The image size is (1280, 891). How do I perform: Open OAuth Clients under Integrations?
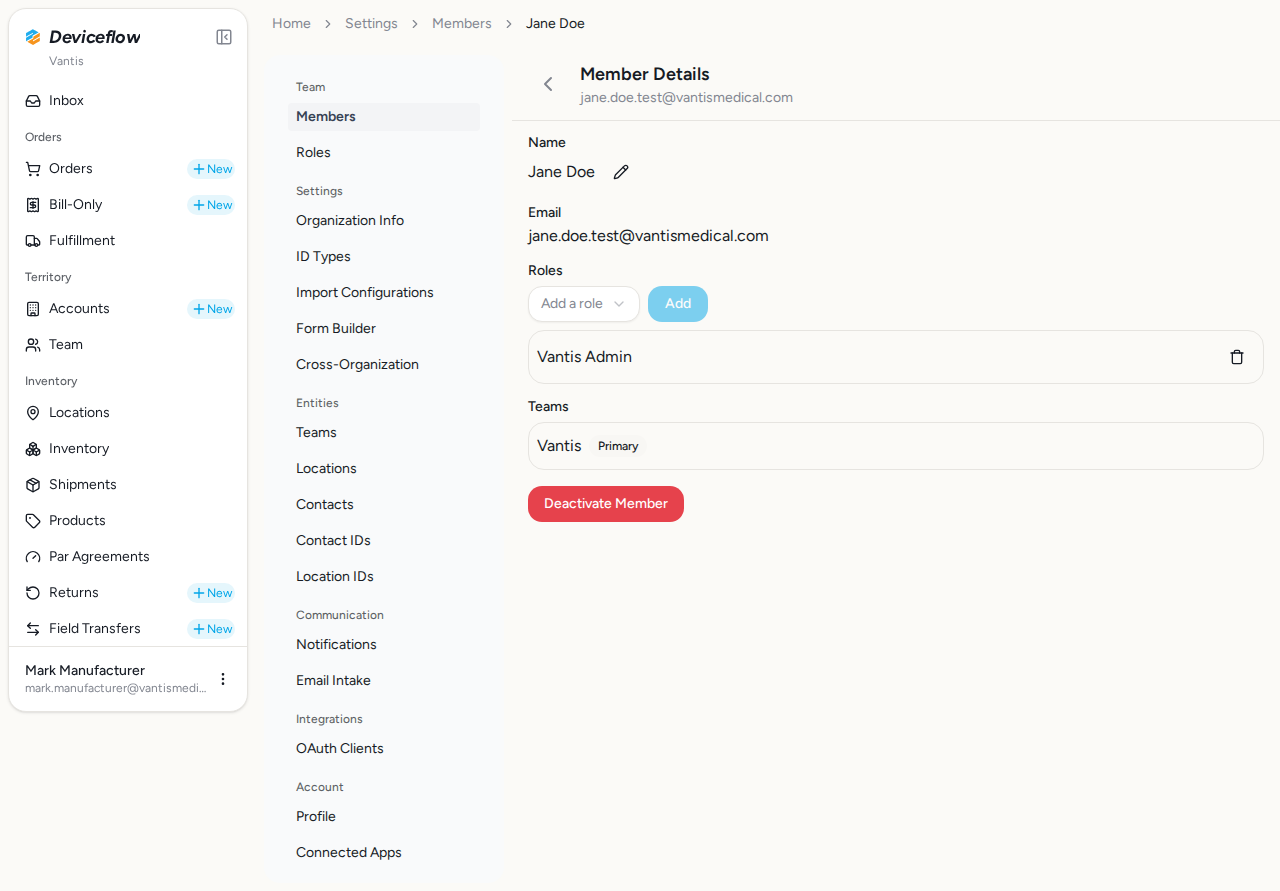384,749
